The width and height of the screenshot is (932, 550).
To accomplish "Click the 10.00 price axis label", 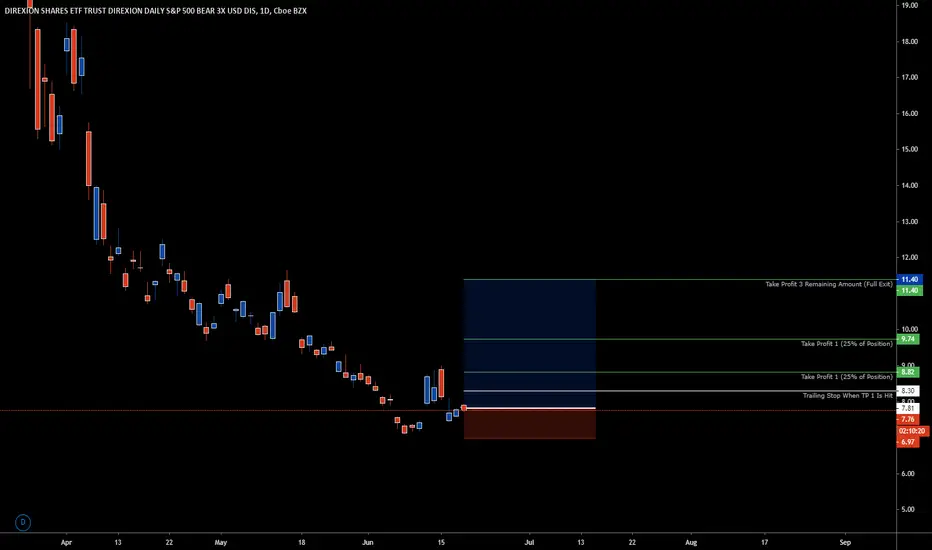I will [x=909, y=329].
